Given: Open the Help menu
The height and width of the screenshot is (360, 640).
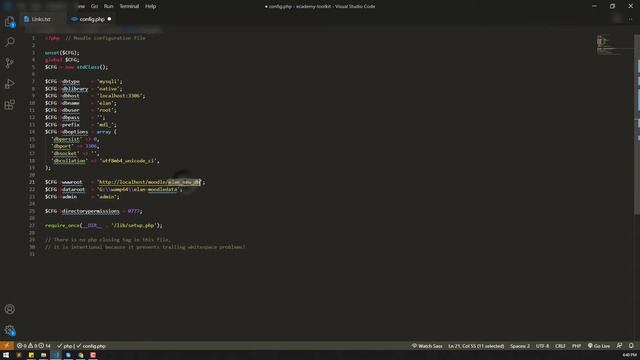Looking at the screenshot, I should pos(151,6).
